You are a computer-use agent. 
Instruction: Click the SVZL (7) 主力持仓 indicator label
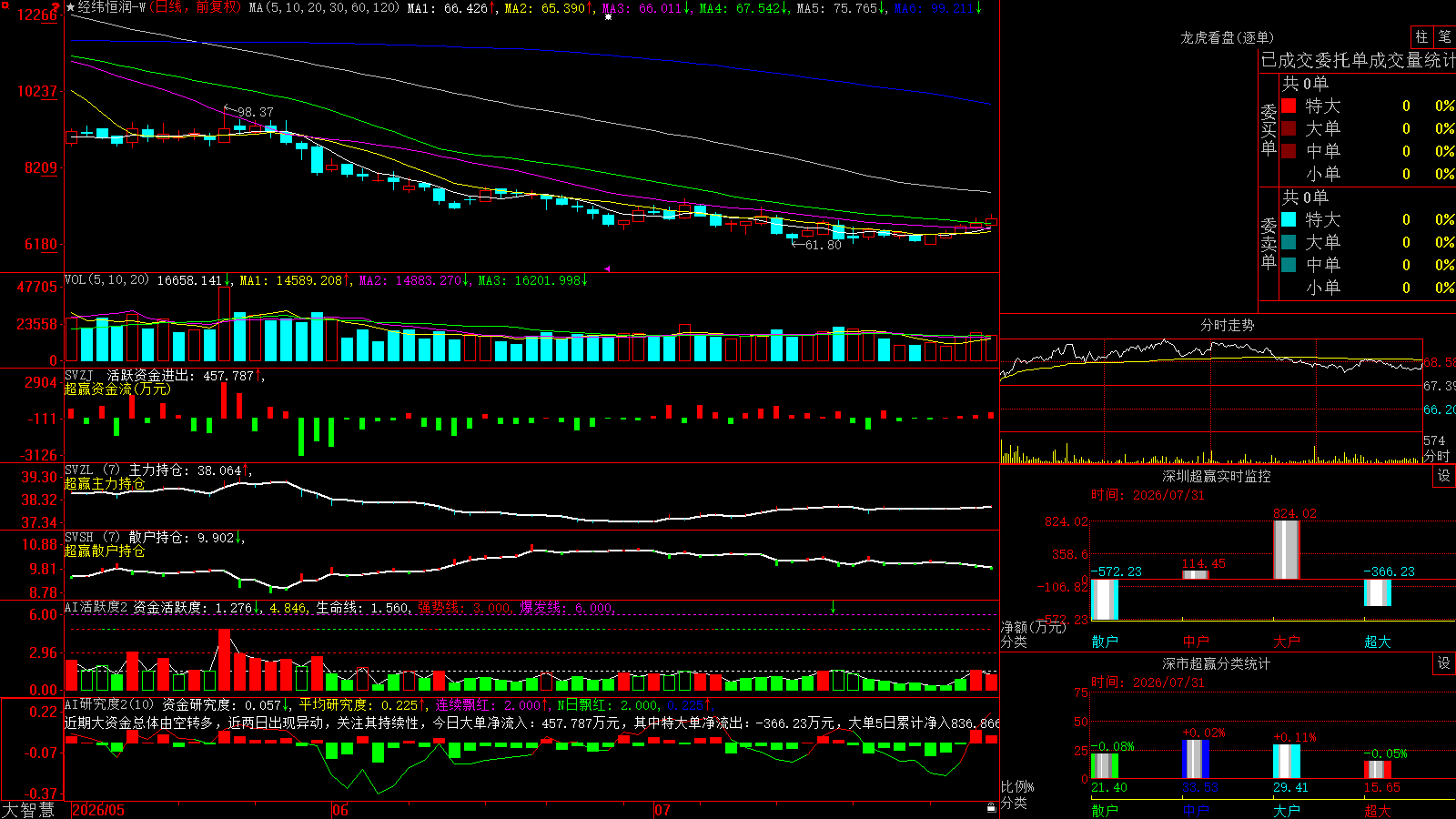[x=128, y=470]
